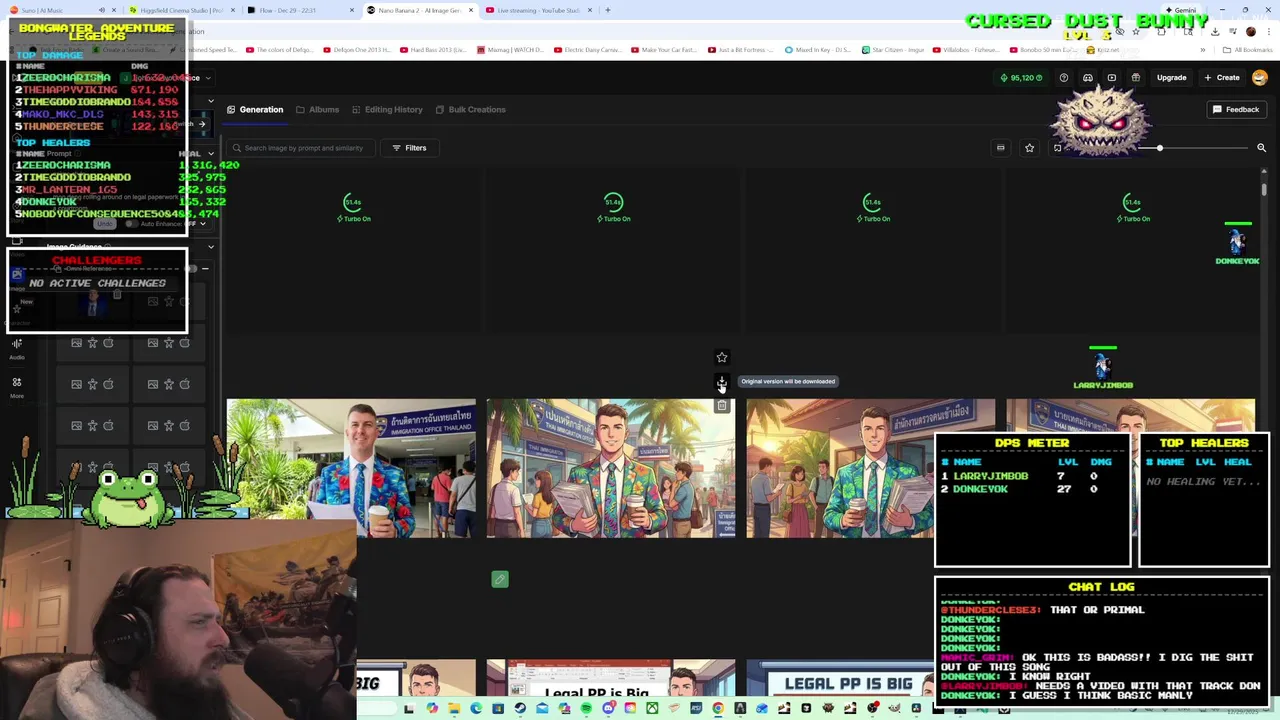
Task: Click the help question mark icon
Action: (1064, 77)
